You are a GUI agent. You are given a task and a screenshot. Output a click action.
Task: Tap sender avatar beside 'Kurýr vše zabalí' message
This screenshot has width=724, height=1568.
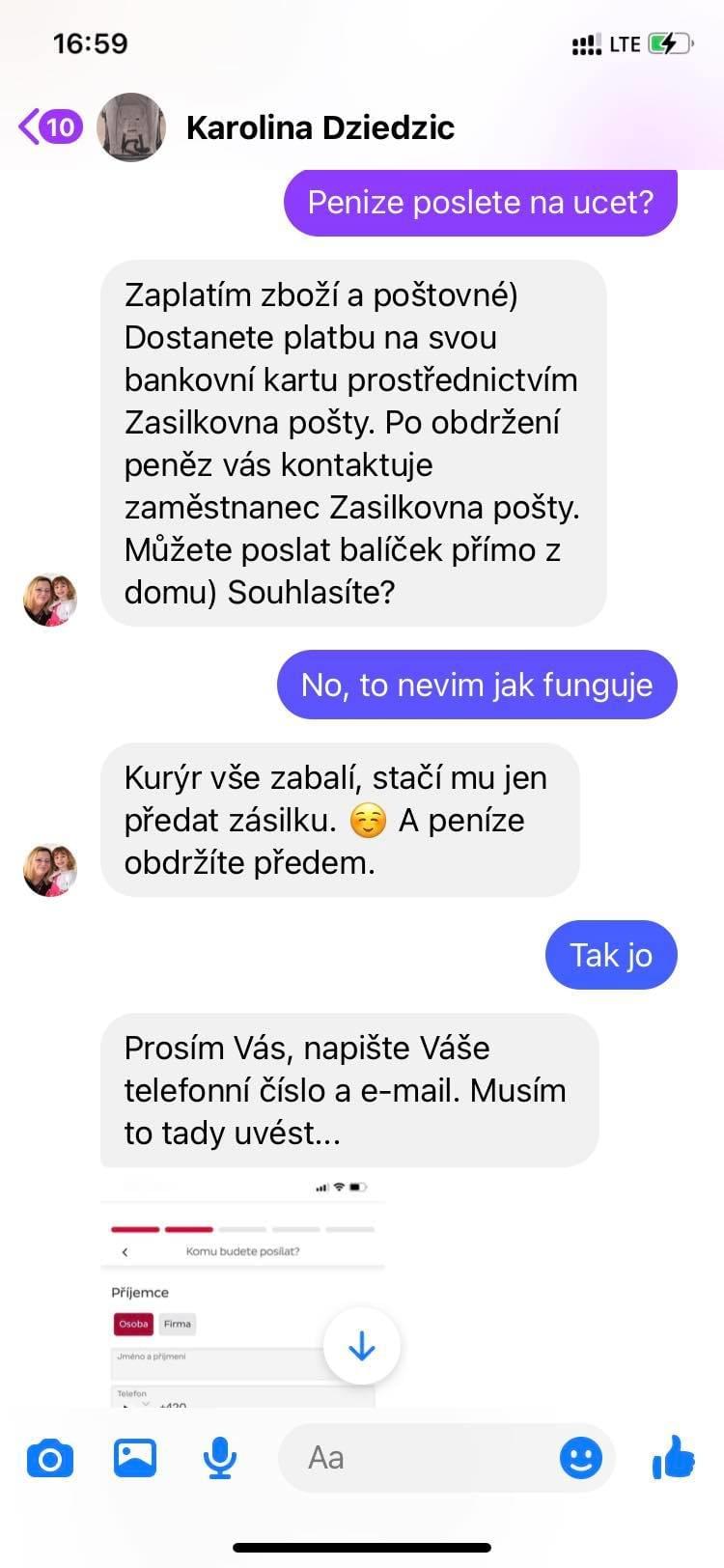coord(50,870)
